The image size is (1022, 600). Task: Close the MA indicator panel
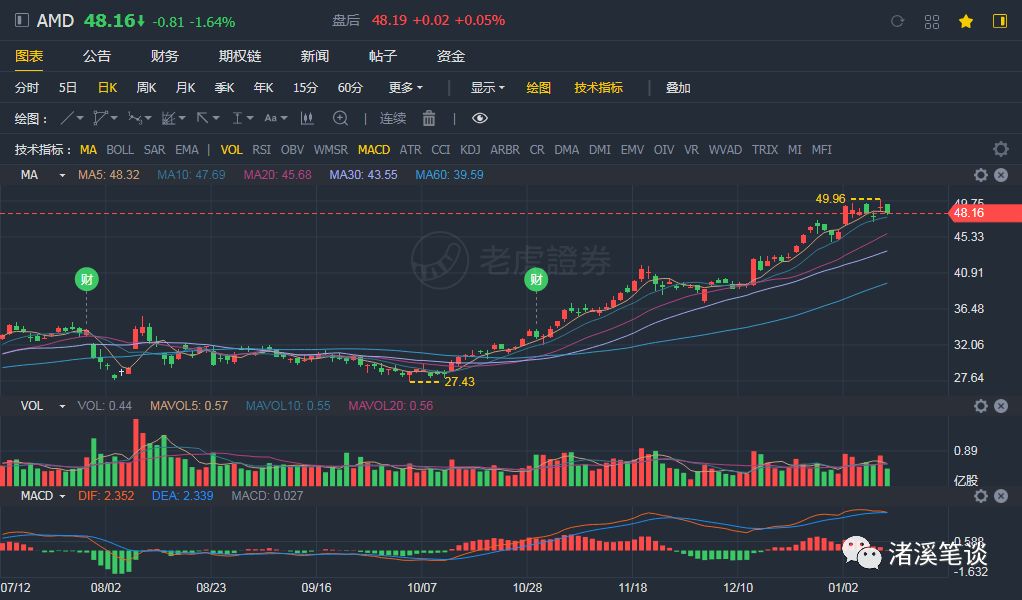point(1001,175)
